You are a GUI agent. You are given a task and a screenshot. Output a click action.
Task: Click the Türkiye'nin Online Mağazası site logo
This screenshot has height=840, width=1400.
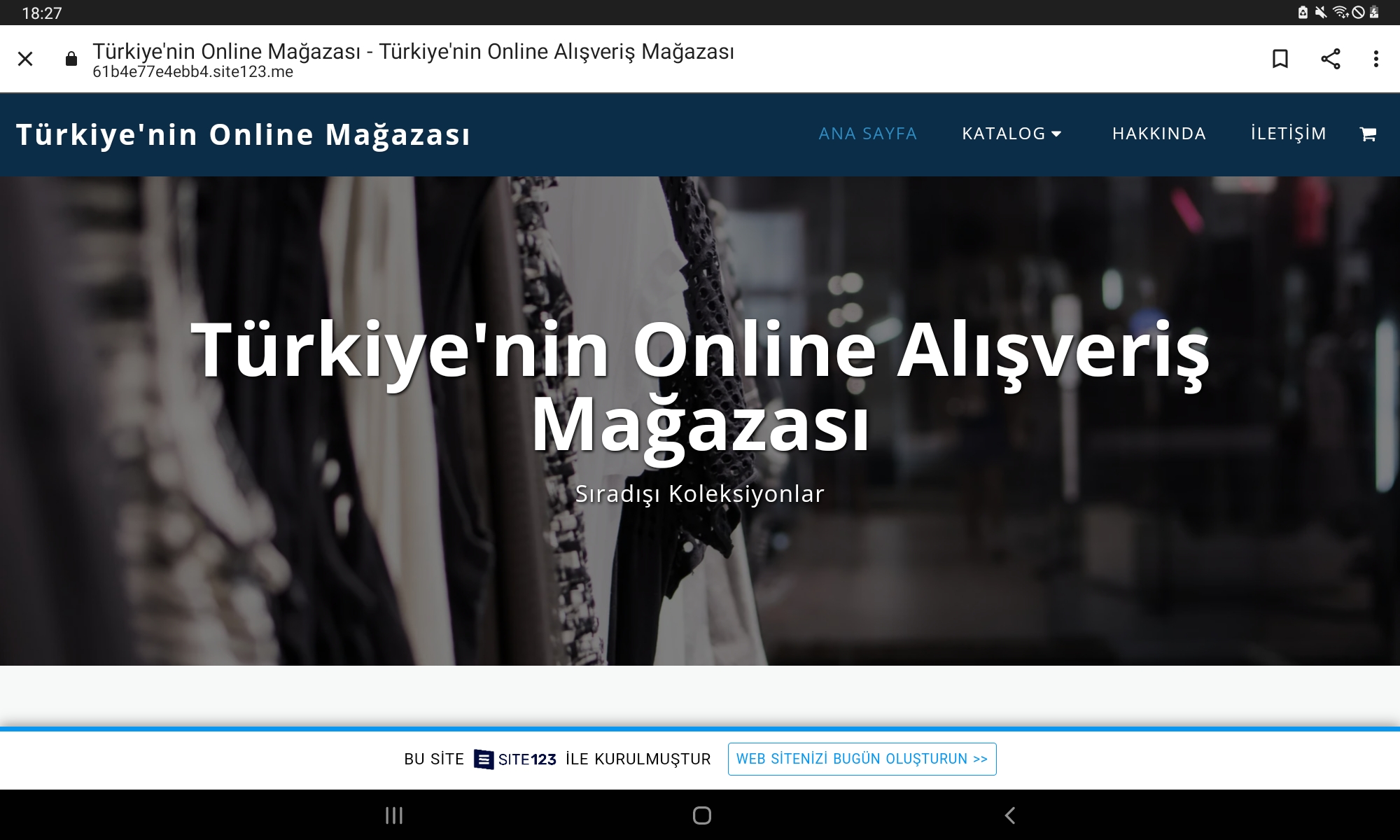243,135
